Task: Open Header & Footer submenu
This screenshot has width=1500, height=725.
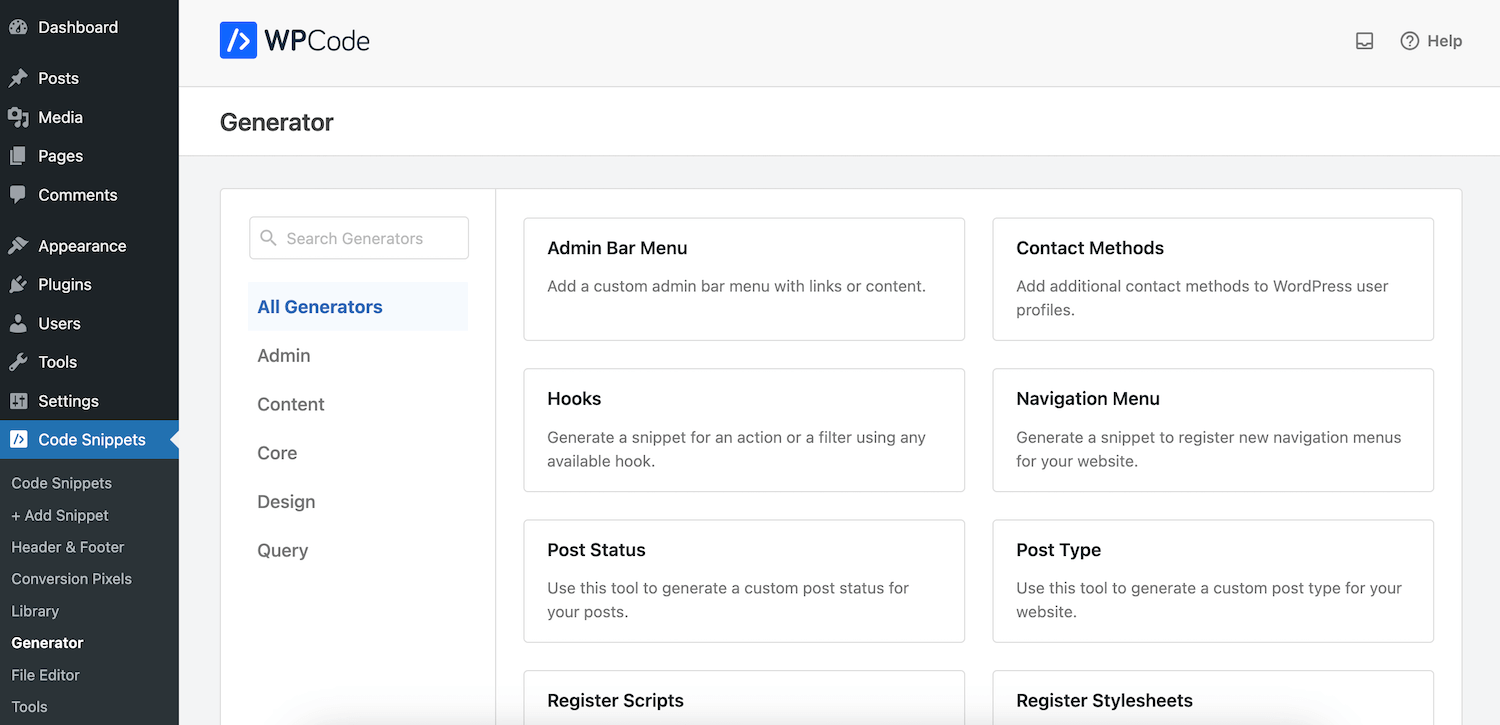Action: [x=68, y=547]
